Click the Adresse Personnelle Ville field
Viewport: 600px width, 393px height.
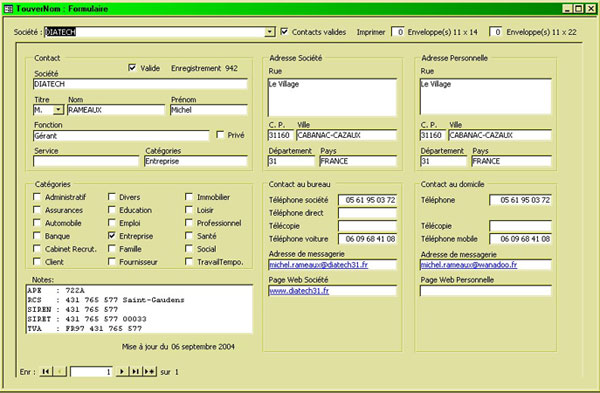tap(500, 135)
